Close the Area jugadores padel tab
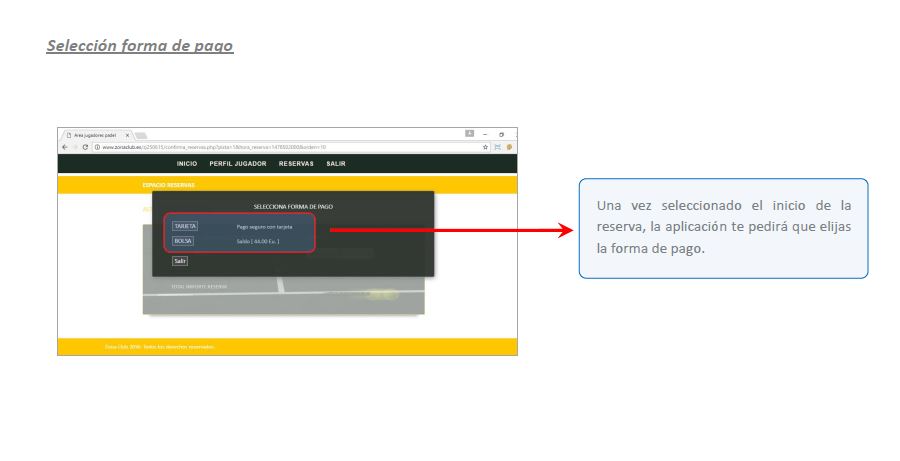900x461 pixels. [x=127, y=135]
